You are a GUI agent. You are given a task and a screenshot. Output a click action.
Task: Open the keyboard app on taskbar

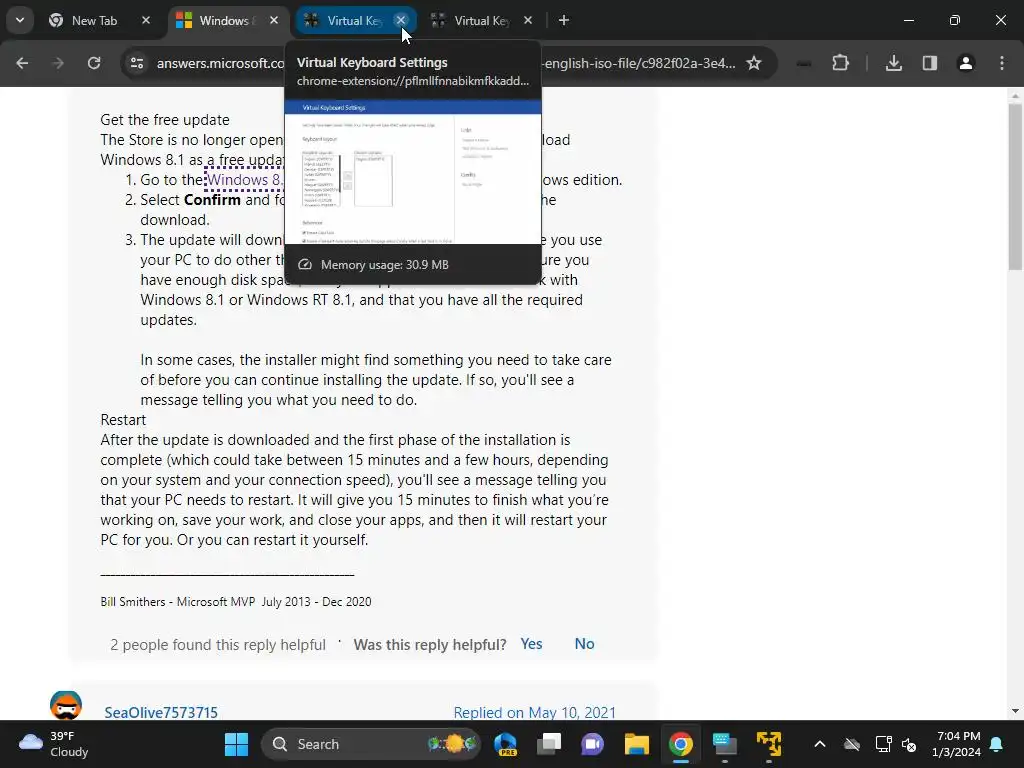724,744
